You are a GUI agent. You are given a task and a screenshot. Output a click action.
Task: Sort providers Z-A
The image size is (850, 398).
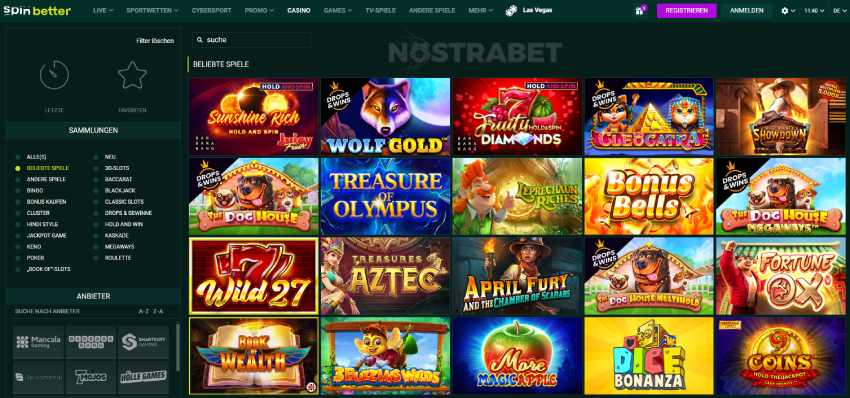click(158, 311)
